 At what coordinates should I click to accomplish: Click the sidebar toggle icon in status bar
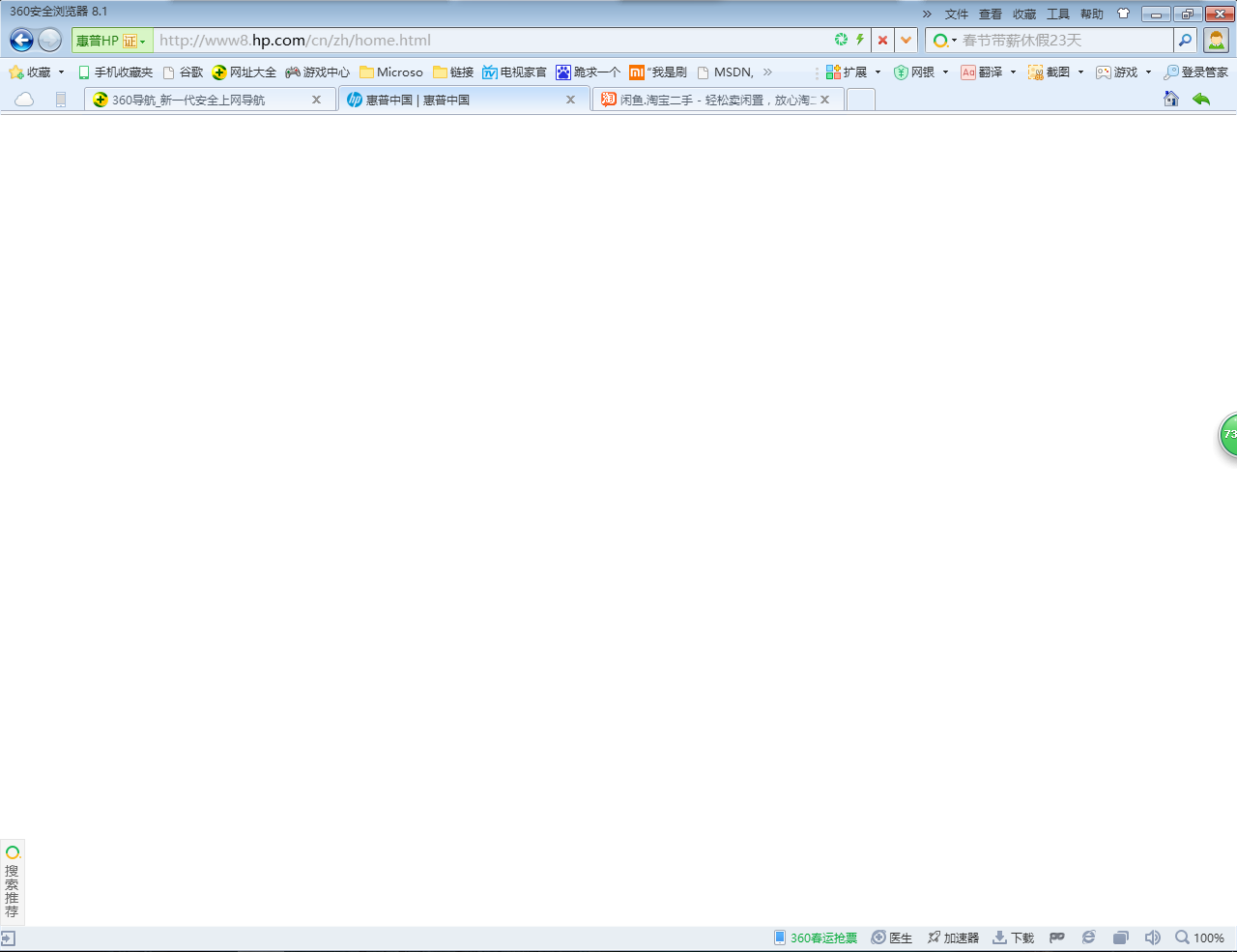(8, 938)
